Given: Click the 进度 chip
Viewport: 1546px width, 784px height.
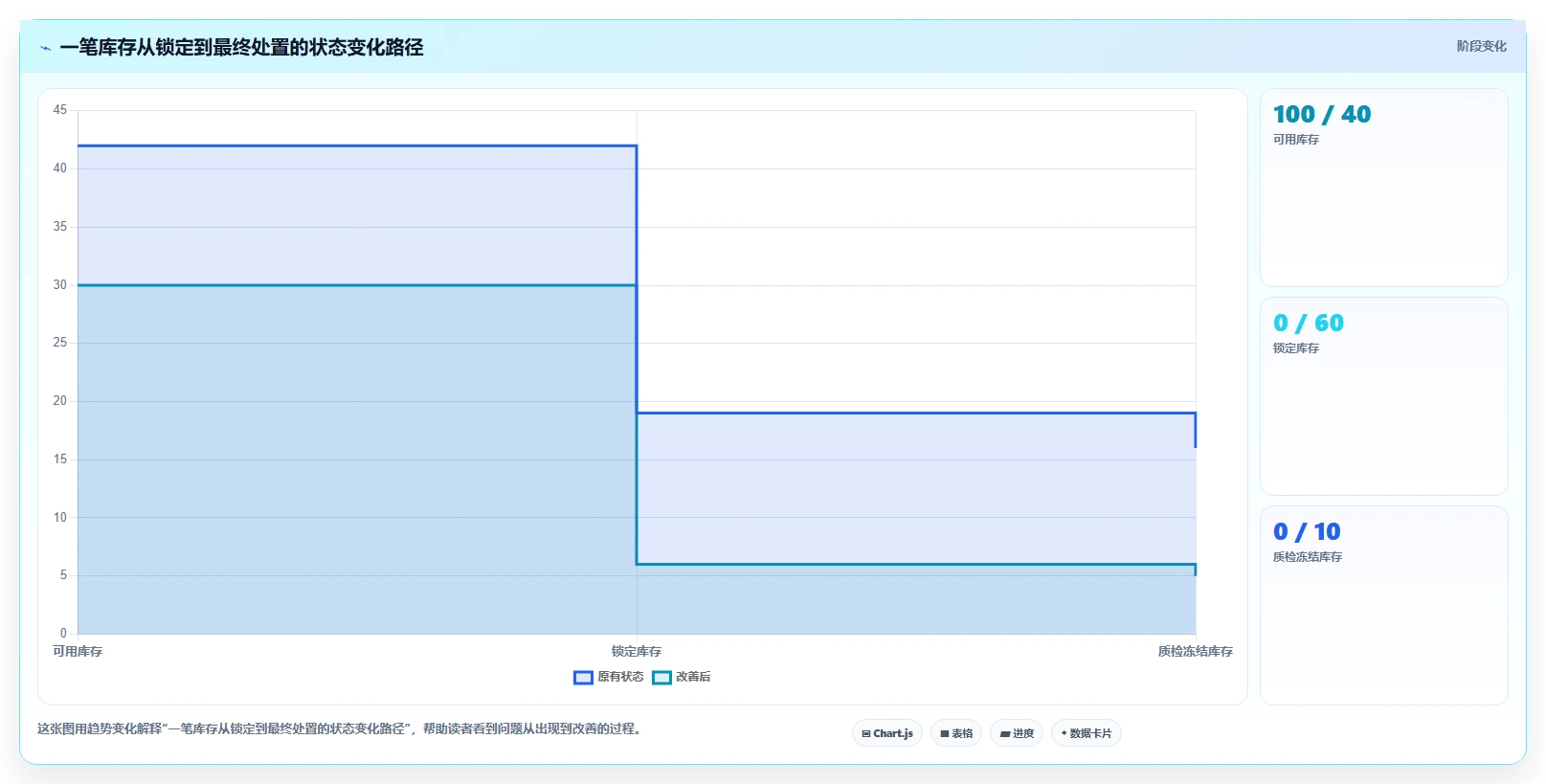Looking at the screenshot, I should pyautogui.click(x=1017, y=733).
